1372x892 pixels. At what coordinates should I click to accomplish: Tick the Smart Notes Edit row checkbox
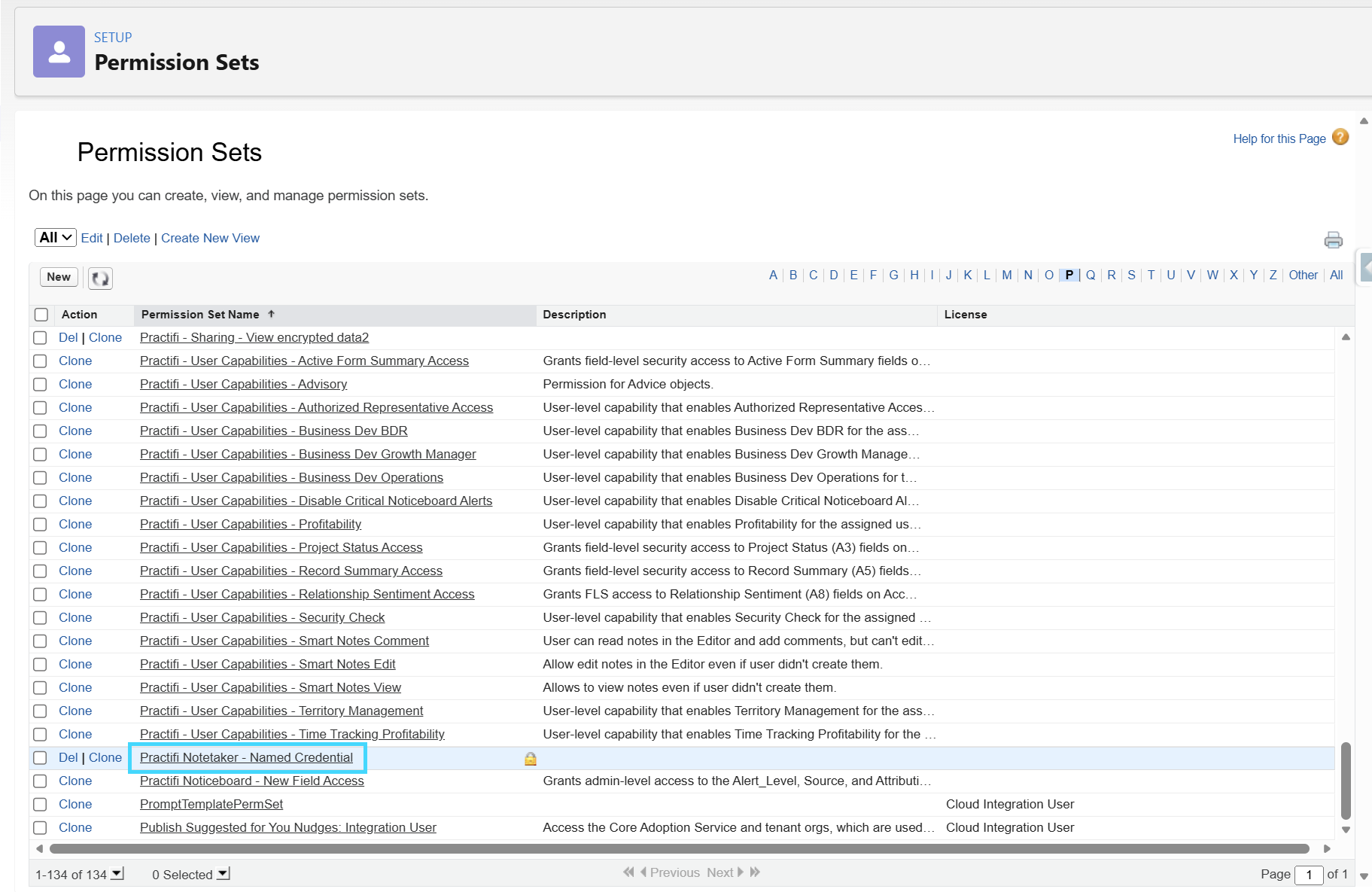click(40, 665)
